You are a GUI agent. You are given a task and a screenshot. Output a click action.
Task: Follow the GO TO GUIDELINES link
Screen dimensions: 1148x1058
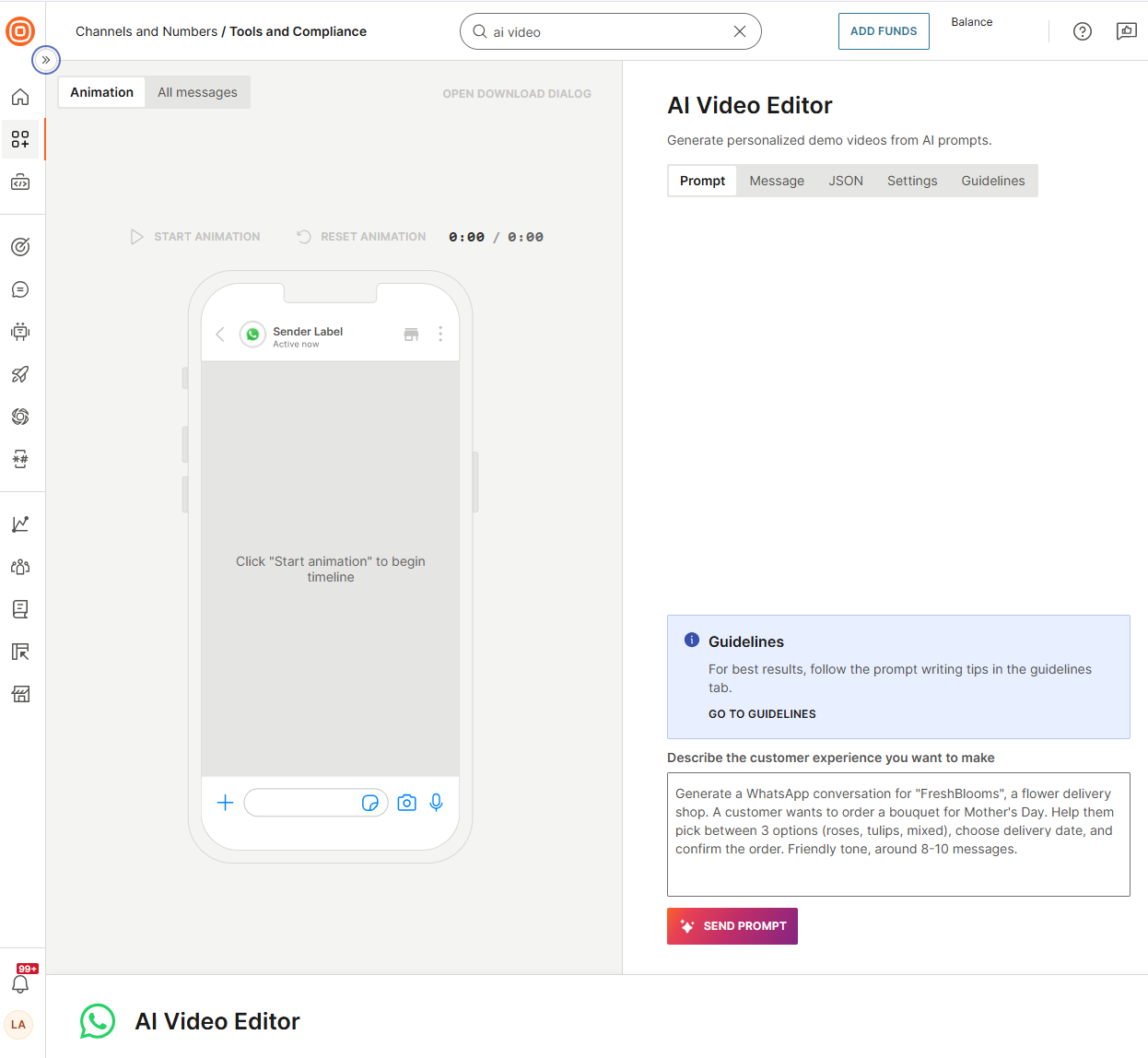(x=762, y=713)
